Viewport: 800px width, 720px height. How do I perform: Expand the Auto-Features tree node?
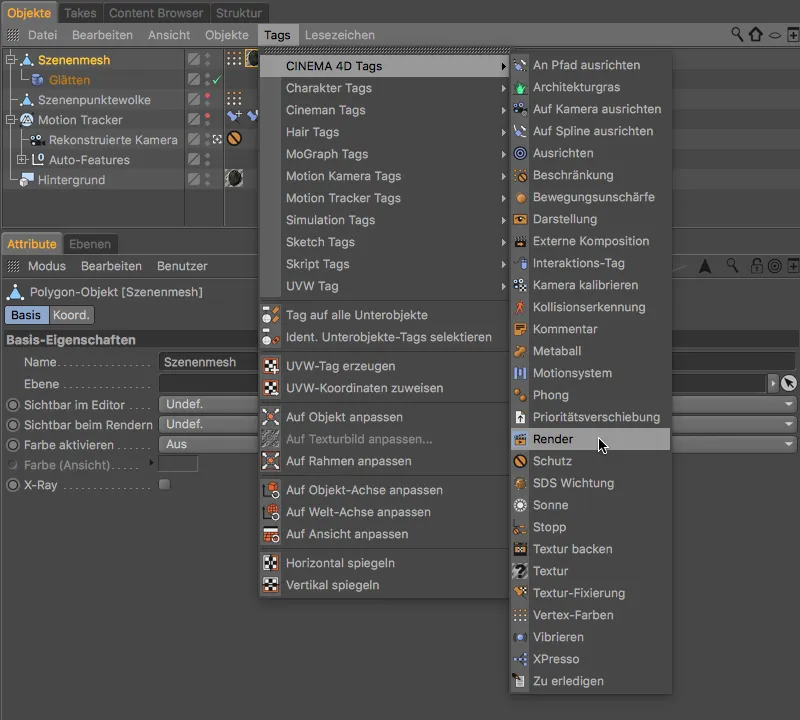(21, 159)
